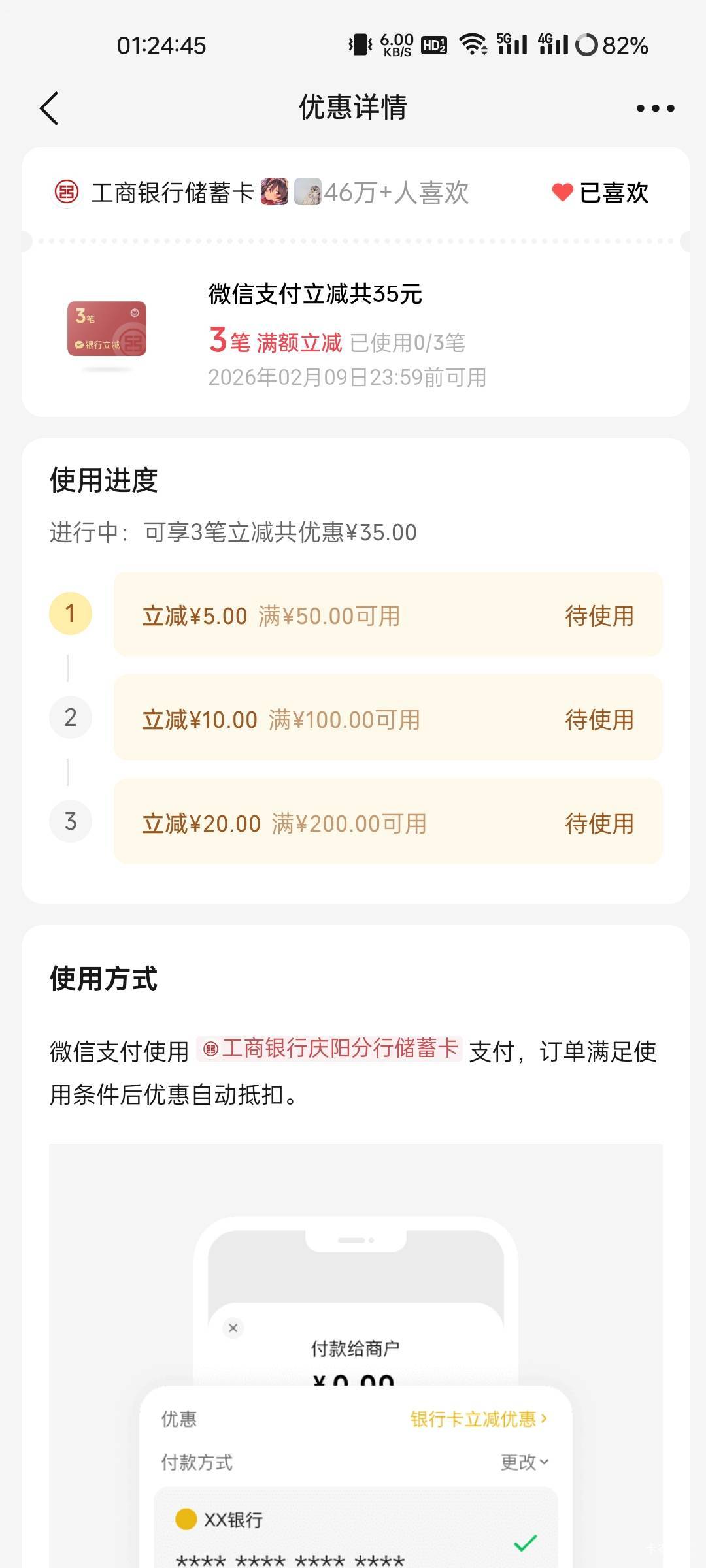The image size is (706, 1568).
Task: Open the three-dot more options menu
Action: pyautogui.click(x=655, y=108)
